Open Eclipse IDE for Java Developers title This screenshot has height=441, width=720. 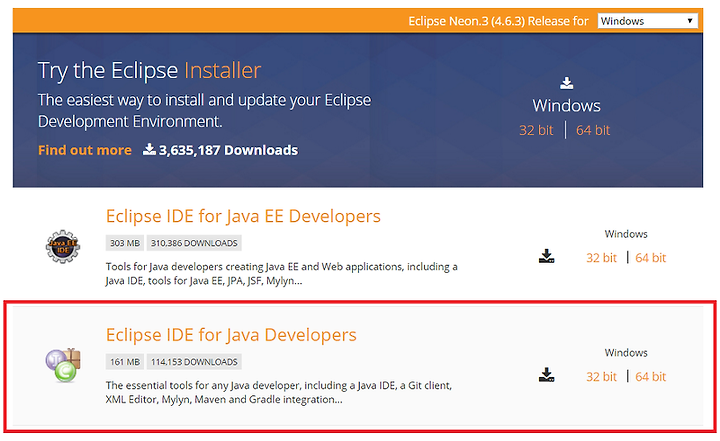[x=231, y=335]
